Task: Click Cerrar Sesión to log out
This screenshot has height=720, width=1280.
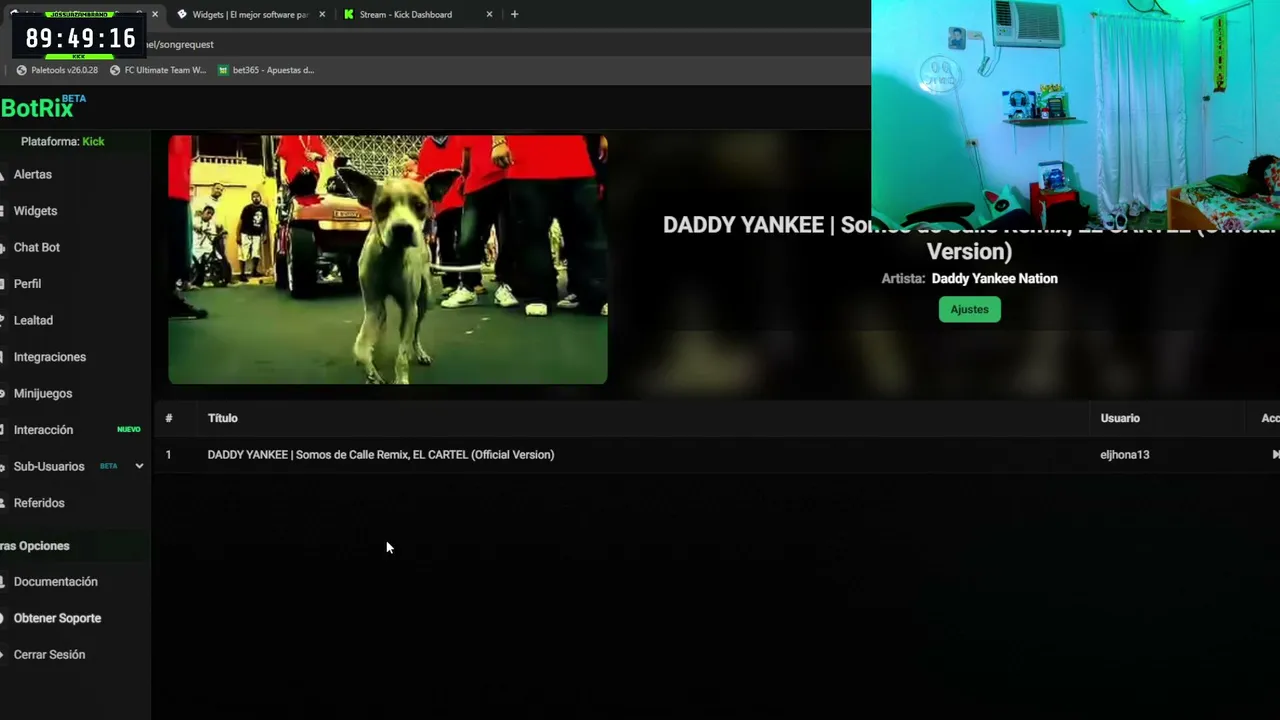Action: coord(49,655)
